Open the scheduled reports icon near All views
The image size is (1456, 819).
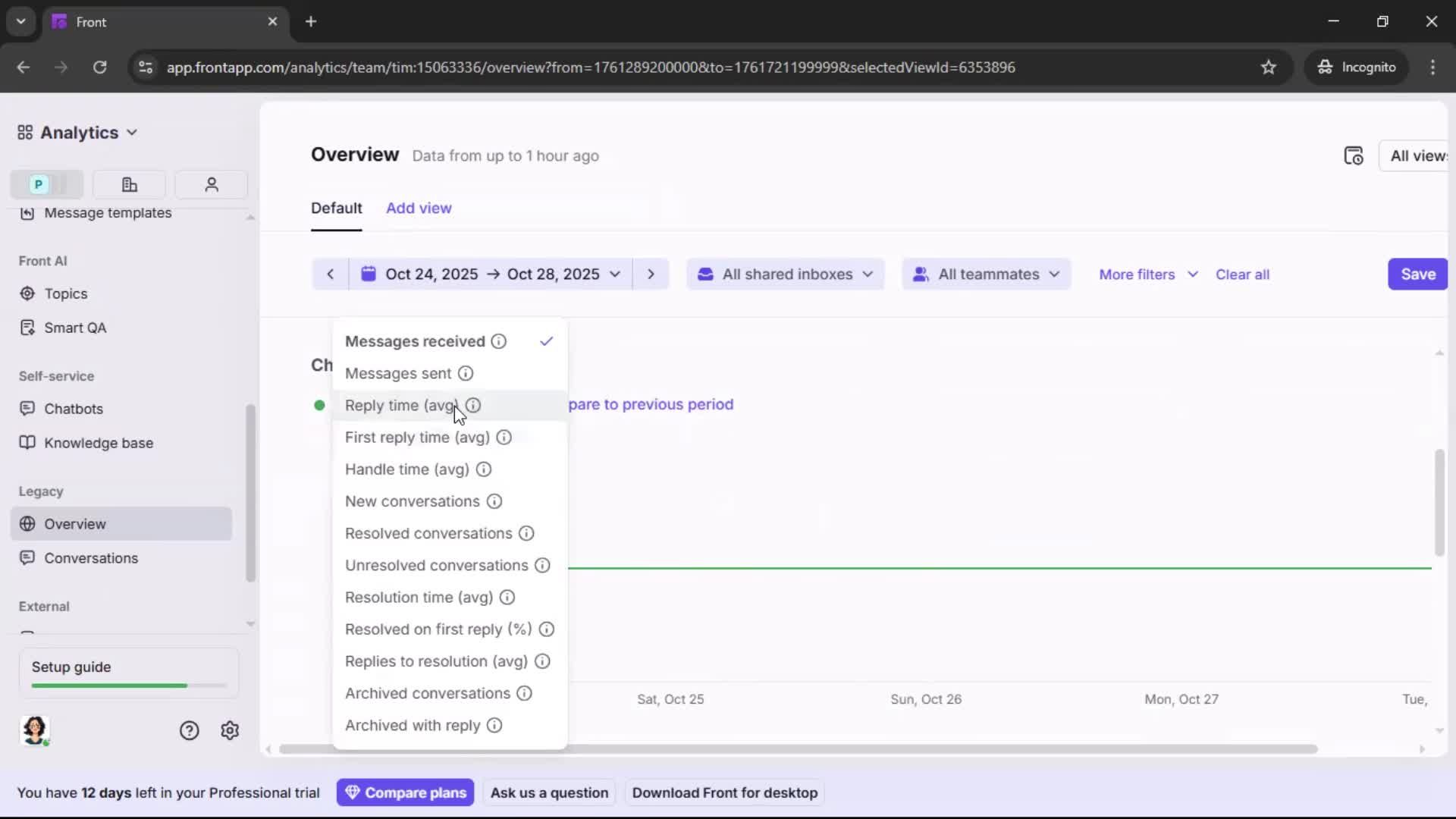point(1354,155)
